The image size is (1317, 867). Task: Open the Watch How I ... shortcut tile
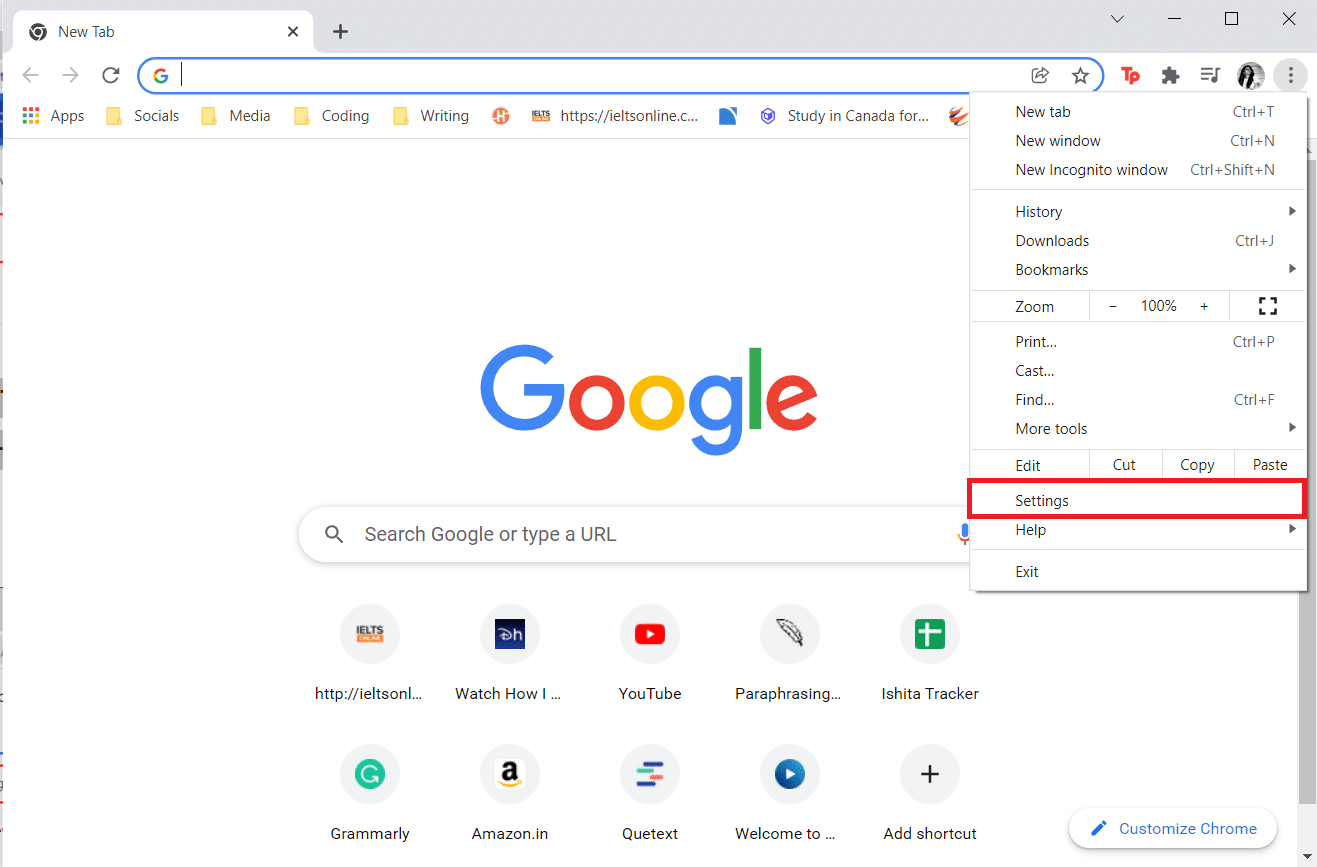coord(509,653)
